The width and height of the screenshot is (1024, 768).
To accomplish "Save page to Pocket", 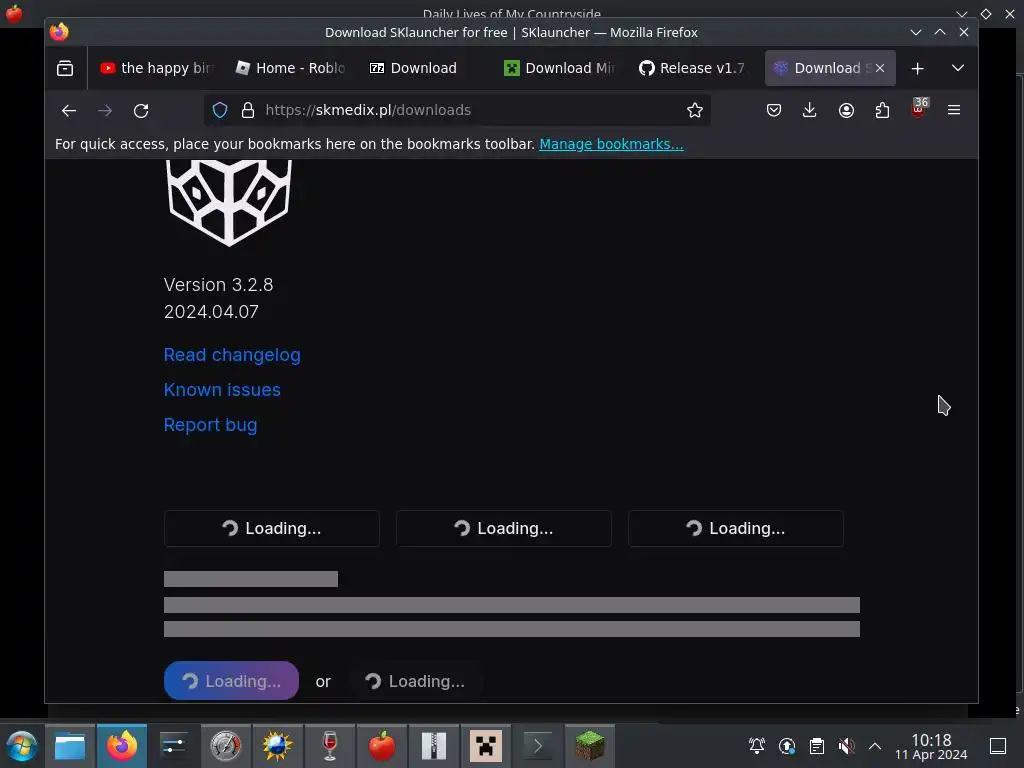I will 774,110.
